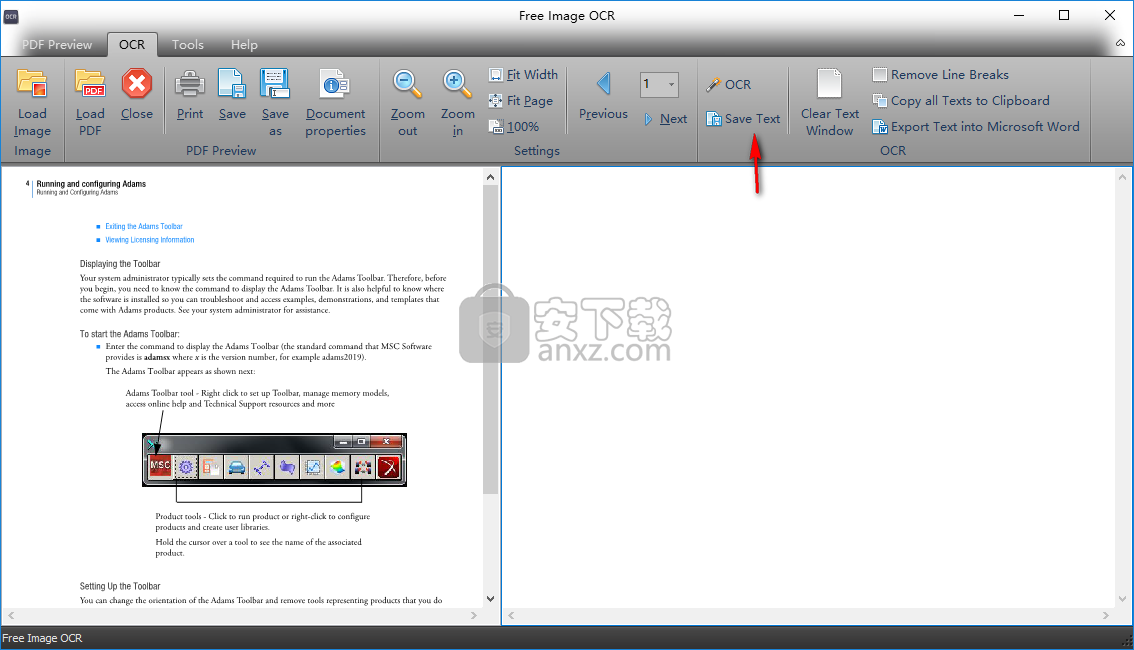The image size is (1134, 650).
Task: Click the 'Setting Up the Toolbar' heading
Action: pyautogui.click(x=120, y=586)
